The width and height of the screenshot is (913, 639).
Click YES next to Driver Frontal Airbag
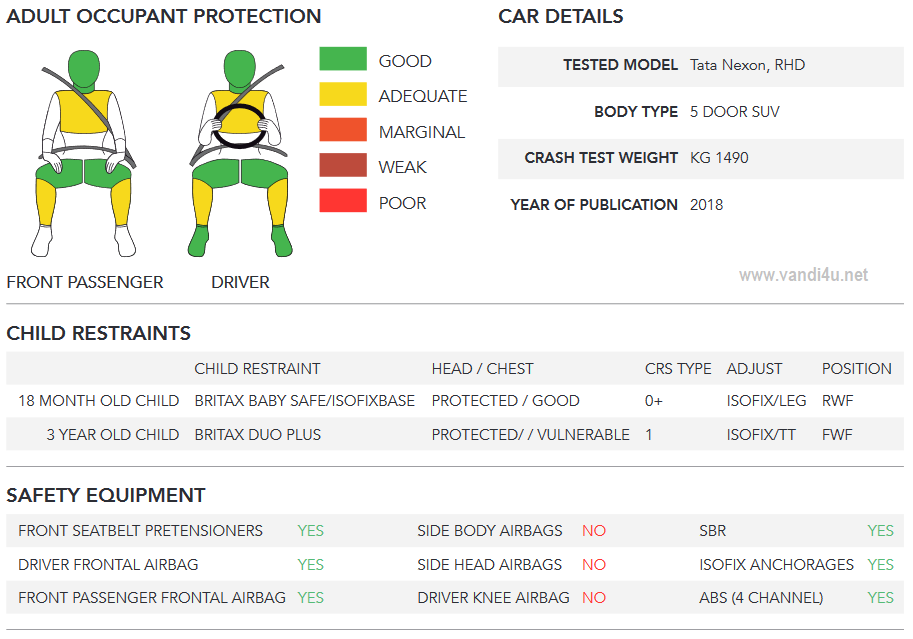point(310,564)
